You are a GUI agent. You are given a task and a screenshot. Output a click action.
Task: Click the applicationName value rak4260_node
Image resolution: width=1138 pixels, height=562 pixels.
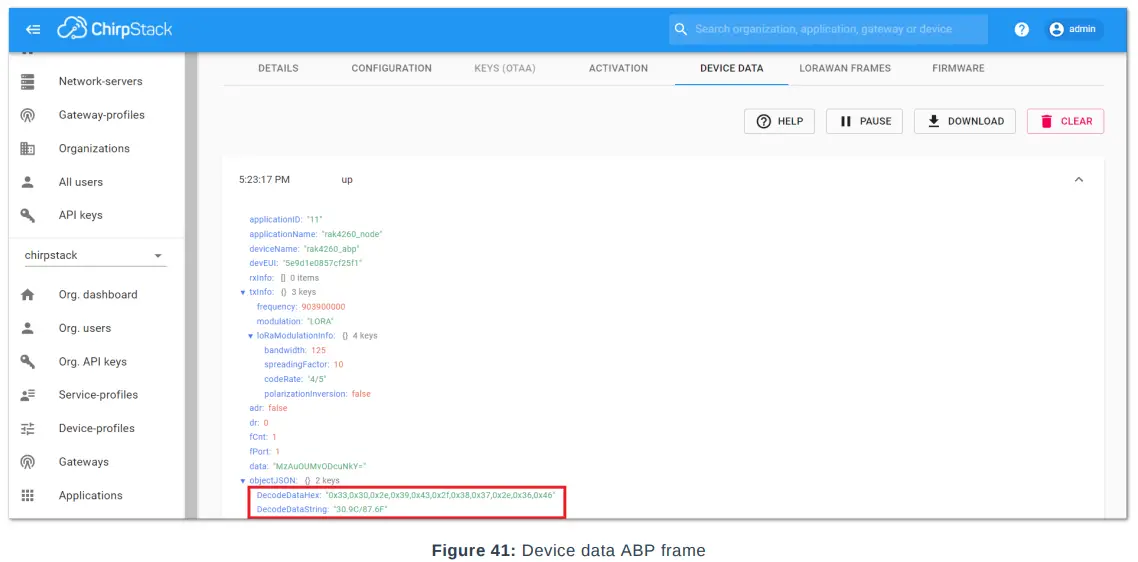(x=352, y=234)
